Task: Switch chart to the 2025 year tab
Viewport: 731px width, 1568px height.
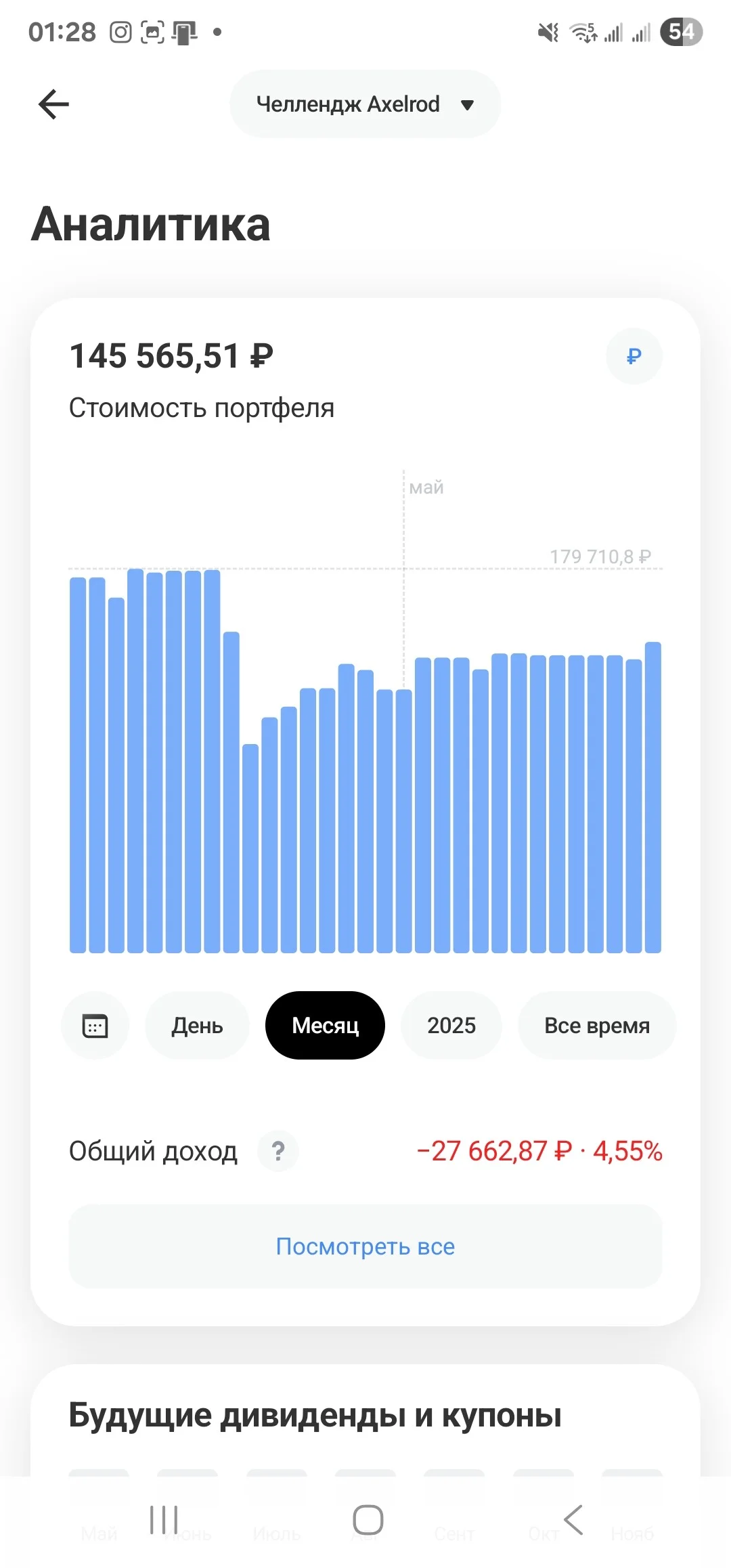Action: point(451,1026)
